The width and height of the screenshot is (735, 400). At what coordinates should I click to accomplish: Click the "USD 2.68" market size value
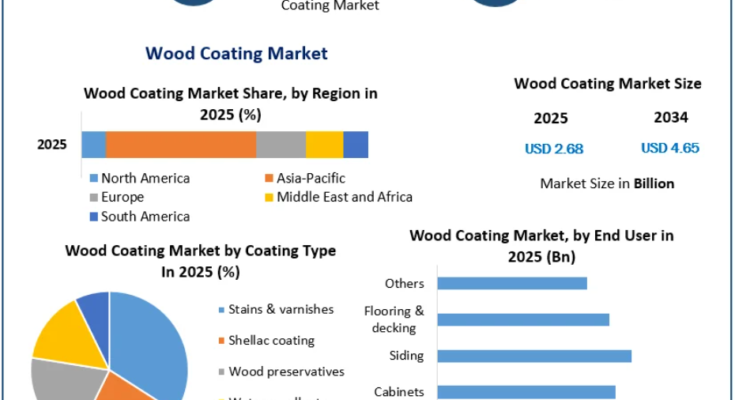[x=554, y=149]
